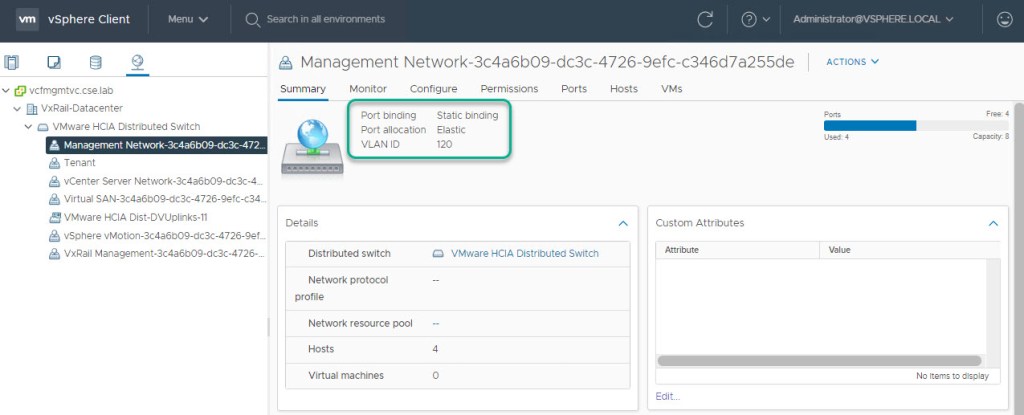Image resolution: width=1024 pixels, height=415 pixels.
Task: Select the Networking inventory view icon
Action: pos(137,62)
